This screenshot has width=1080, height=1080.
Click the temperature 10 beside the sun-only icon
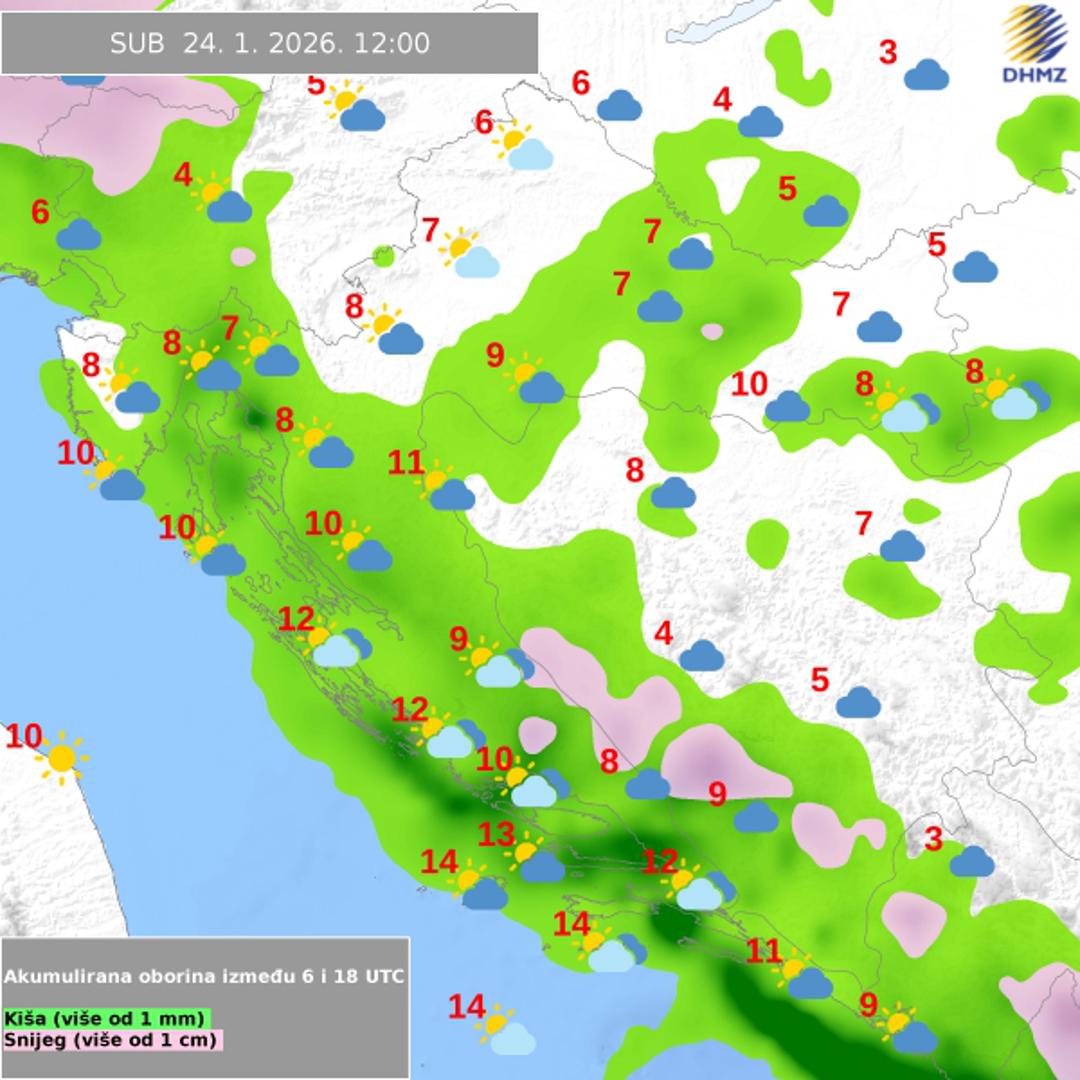pyautogui.click(x=24, y=737)
